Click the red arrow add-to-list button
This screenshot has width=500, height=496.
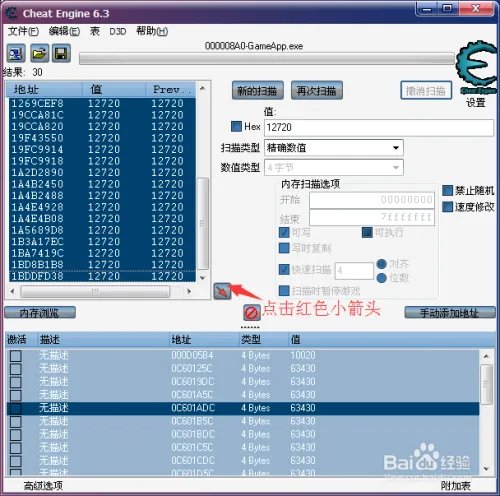222,291
